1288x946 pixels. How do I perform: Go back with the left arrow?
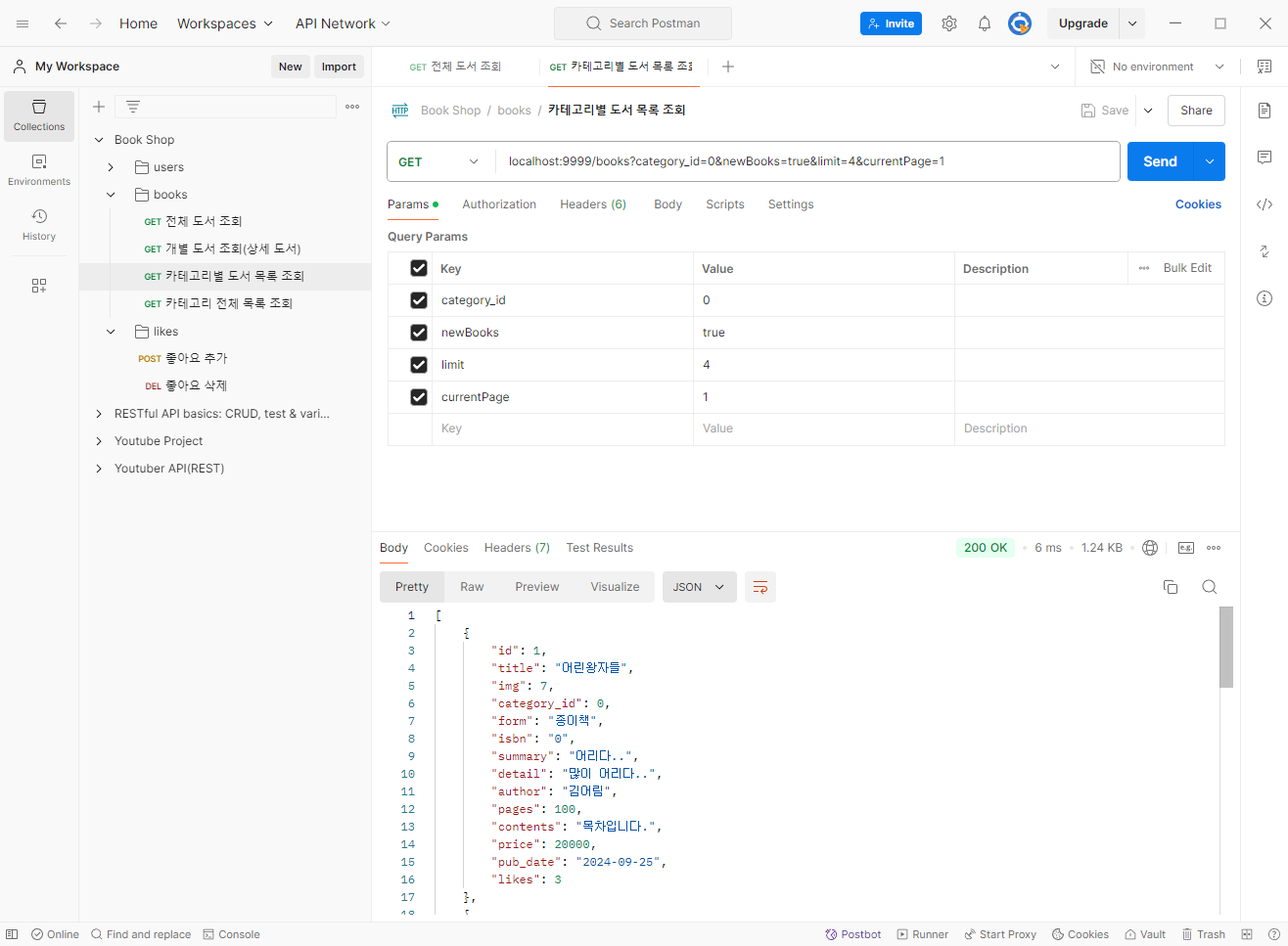point(61,23)
